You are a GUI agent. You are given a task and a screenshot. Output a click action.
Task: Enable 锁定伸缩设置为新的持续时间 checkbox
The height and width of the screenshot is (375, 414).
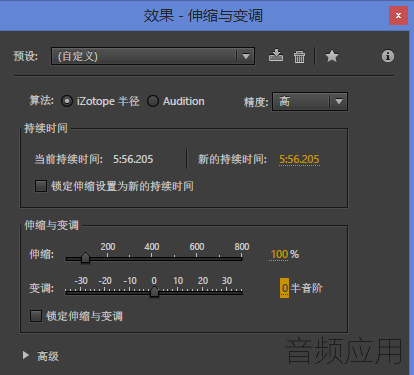41,186
